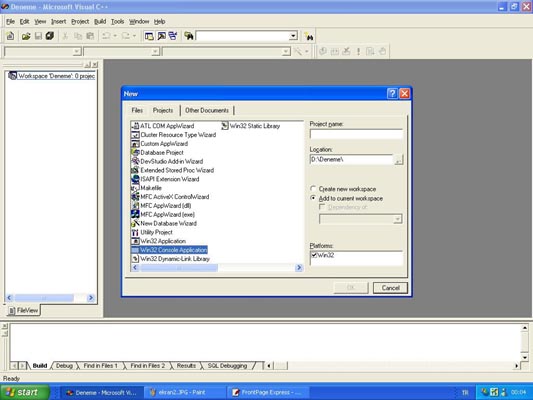The width and height of the screenshot is (533, 400).
Task: Click the OK button in New dialog
Action: click(x=351, y=288)
